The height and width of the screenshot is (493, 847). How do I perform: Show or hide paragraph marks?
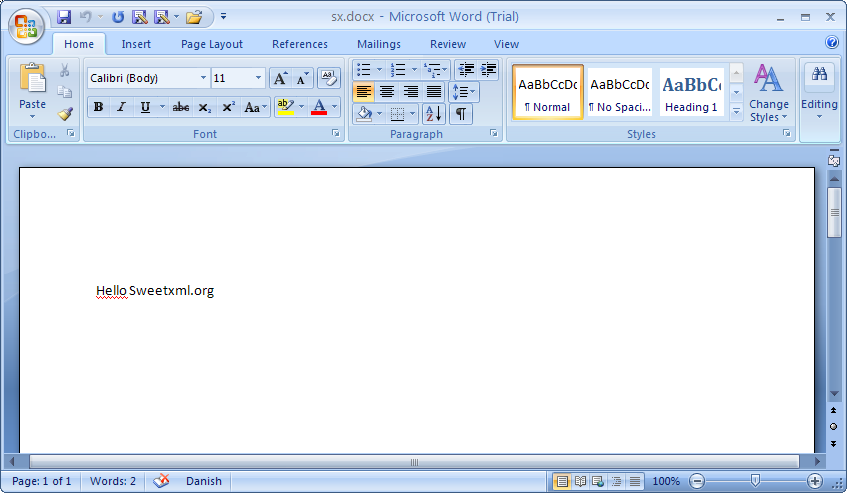coord(461,114)
